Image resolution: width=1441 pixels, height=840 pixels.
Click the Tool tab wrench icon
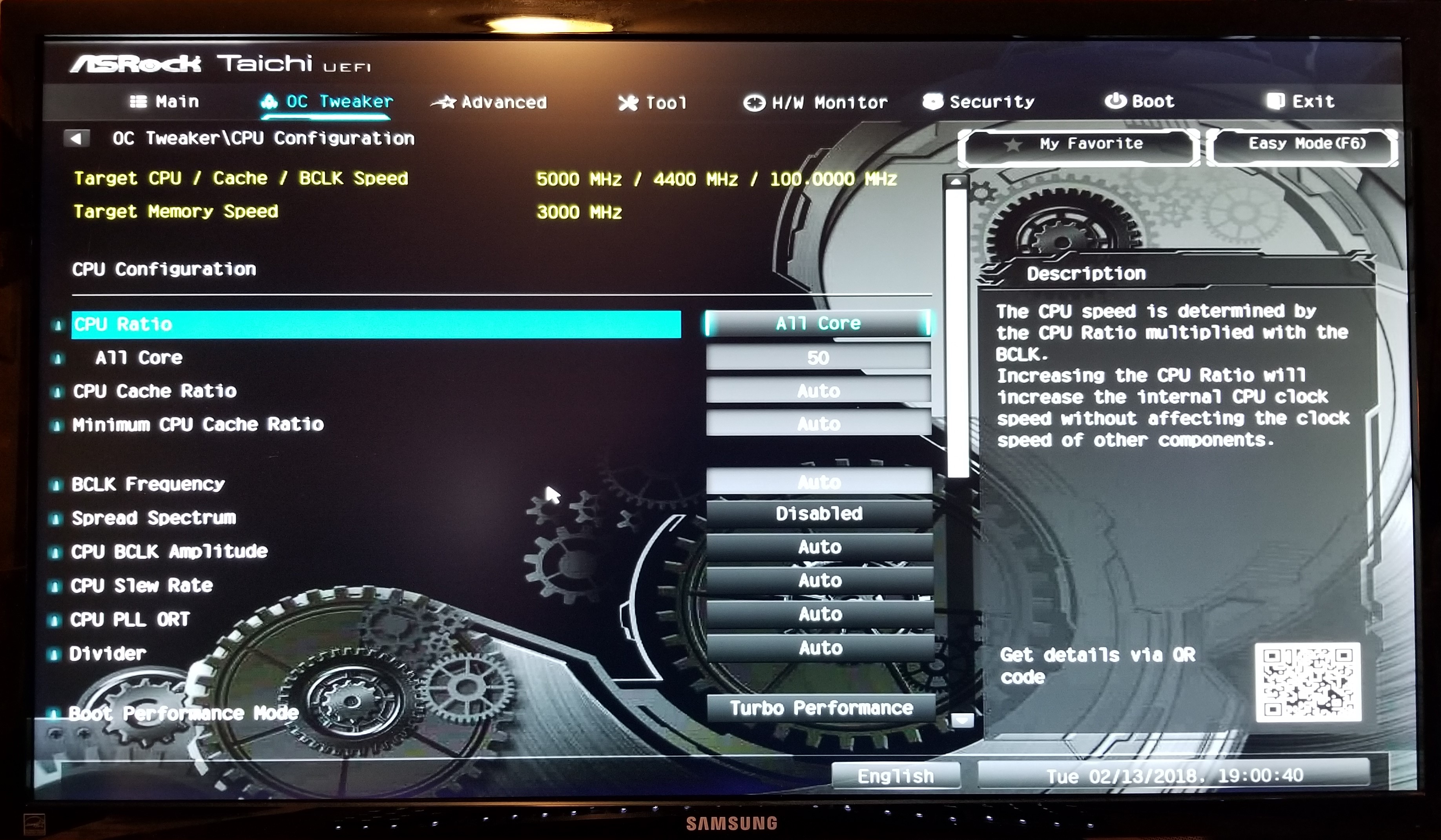point(628,103)
